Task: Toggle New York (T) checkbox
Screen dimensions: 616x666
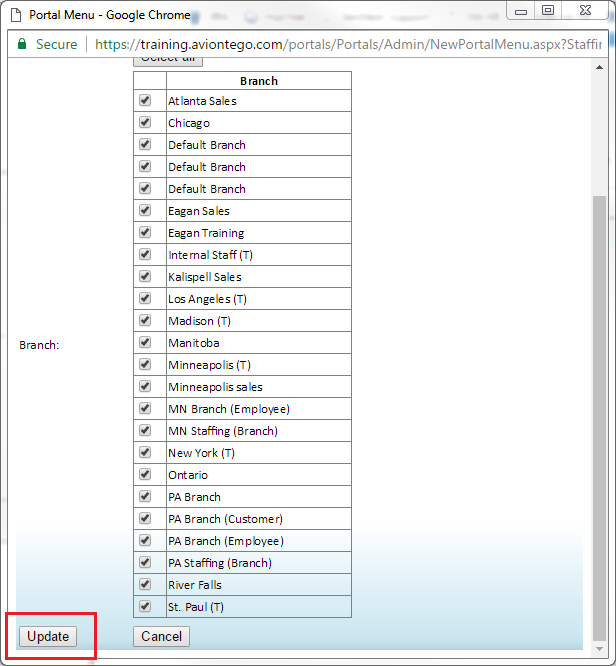Action: [145, 452]
